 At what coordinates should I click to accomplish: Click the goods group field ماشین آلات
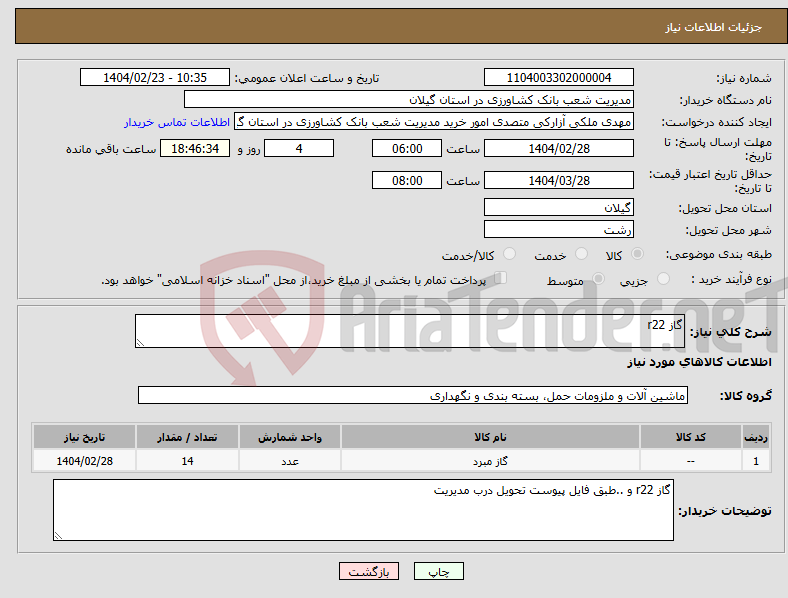[x=413, y=395]
